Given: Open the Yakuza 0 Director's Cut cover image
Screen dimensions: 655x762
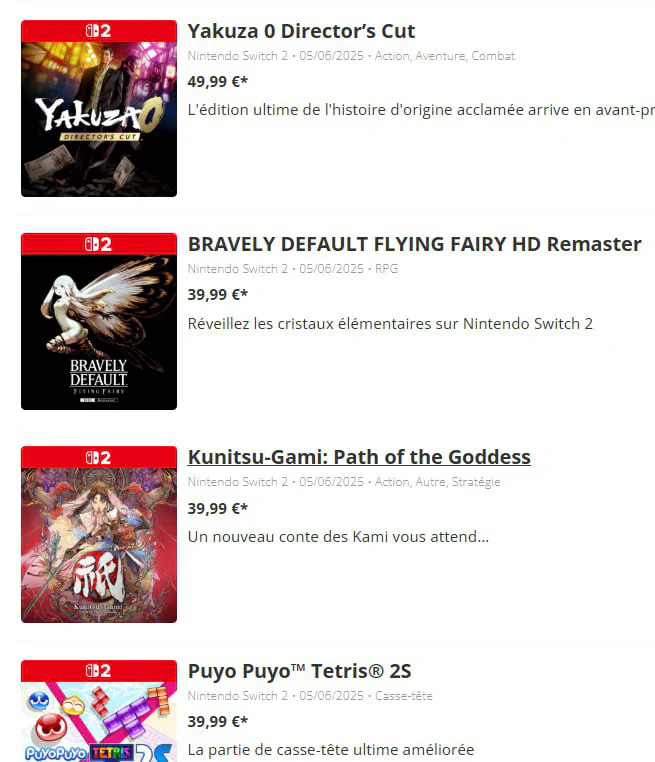Looking at the screenshot, I should (99, 120).
